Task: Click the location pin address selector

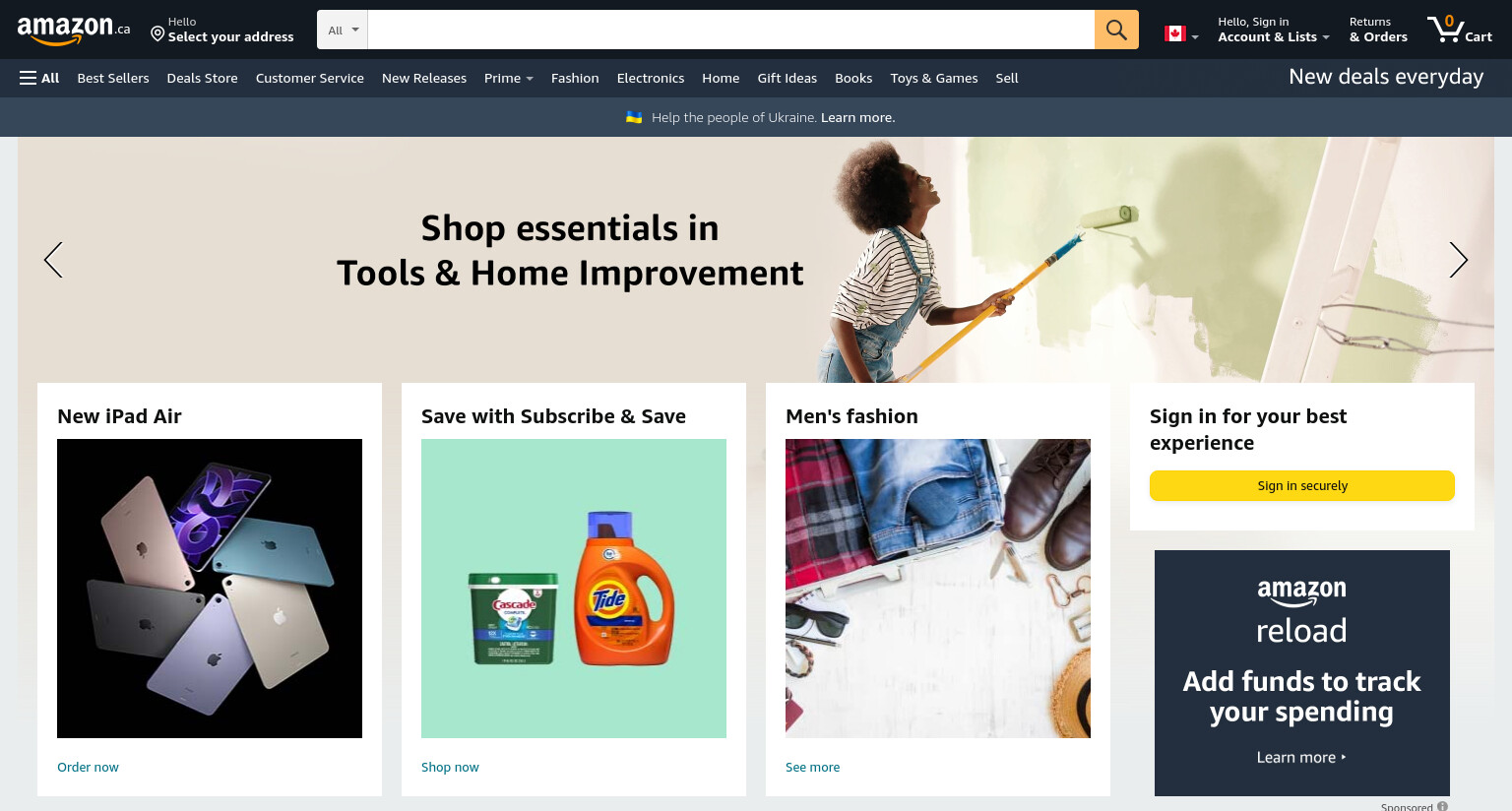Action: tap(221, 30)
